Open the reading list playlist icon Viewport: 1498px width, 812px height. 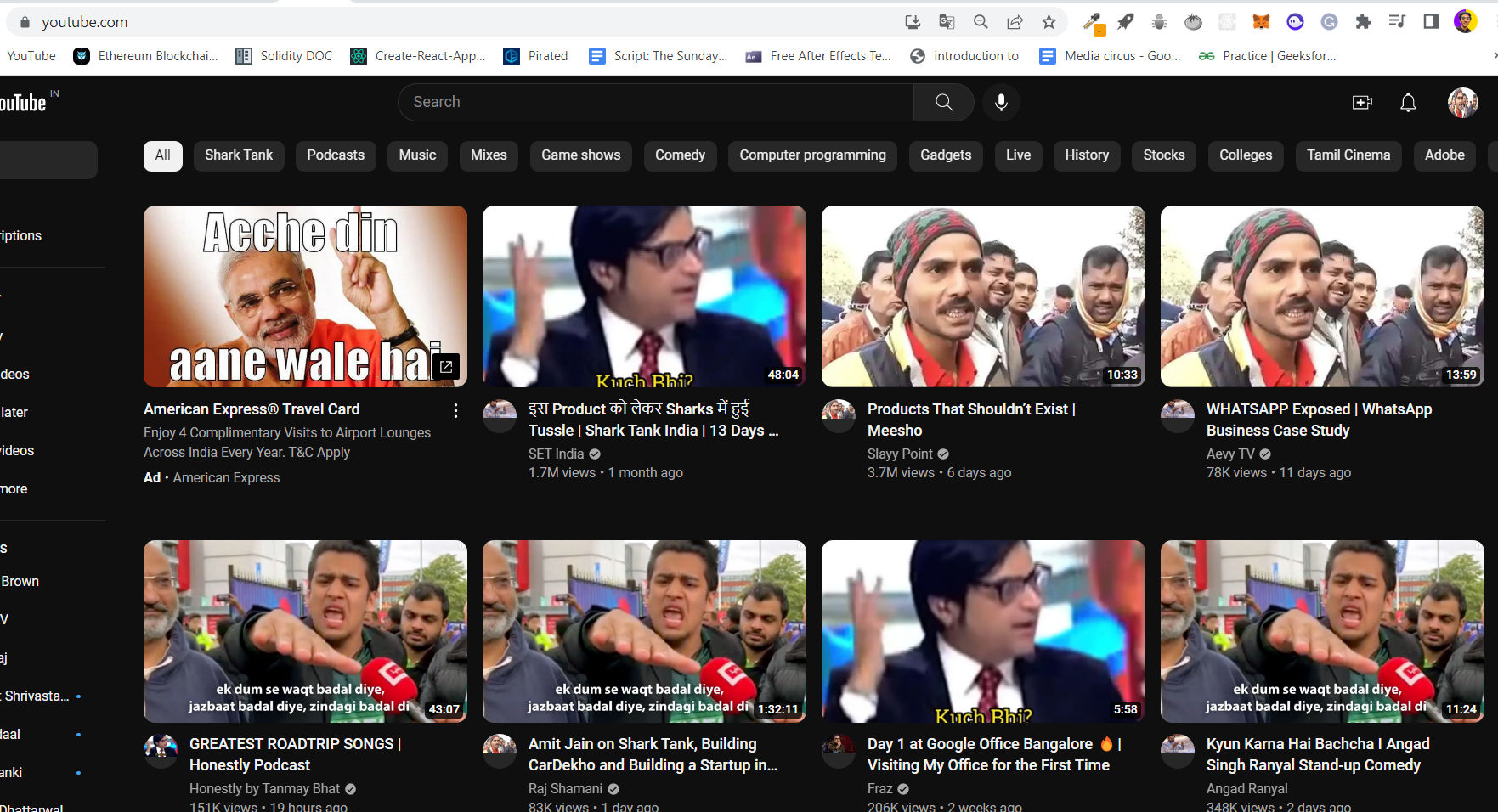1397,21
